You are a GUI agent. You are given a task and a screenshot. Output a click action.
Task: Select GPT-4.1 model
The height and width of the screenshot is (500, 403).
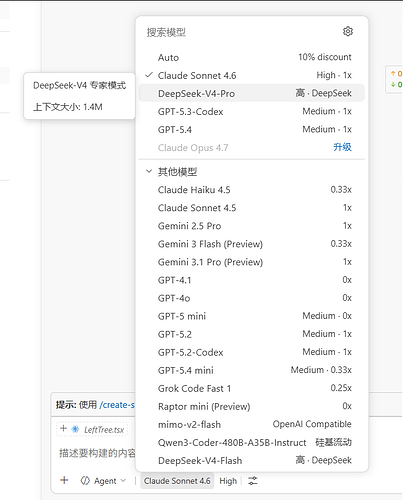coord(252,280)
